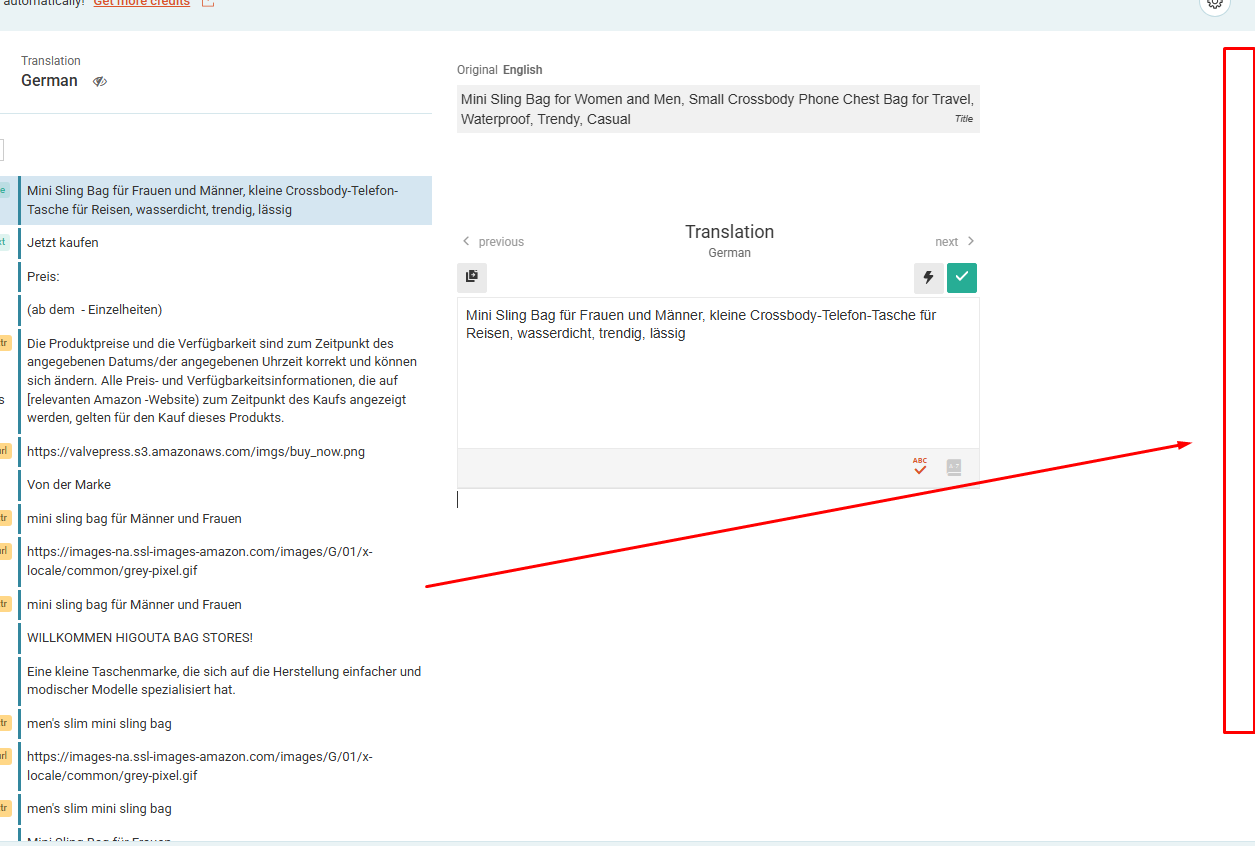Run the ABC spell check
The image size is (1255, 846).
(x=920, y=467)
